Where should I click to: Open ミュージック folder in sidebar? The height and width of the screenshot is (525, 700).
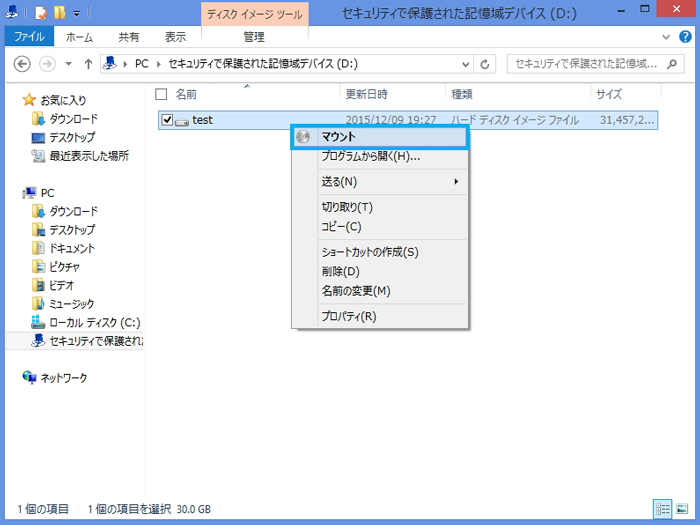(72, 304)
